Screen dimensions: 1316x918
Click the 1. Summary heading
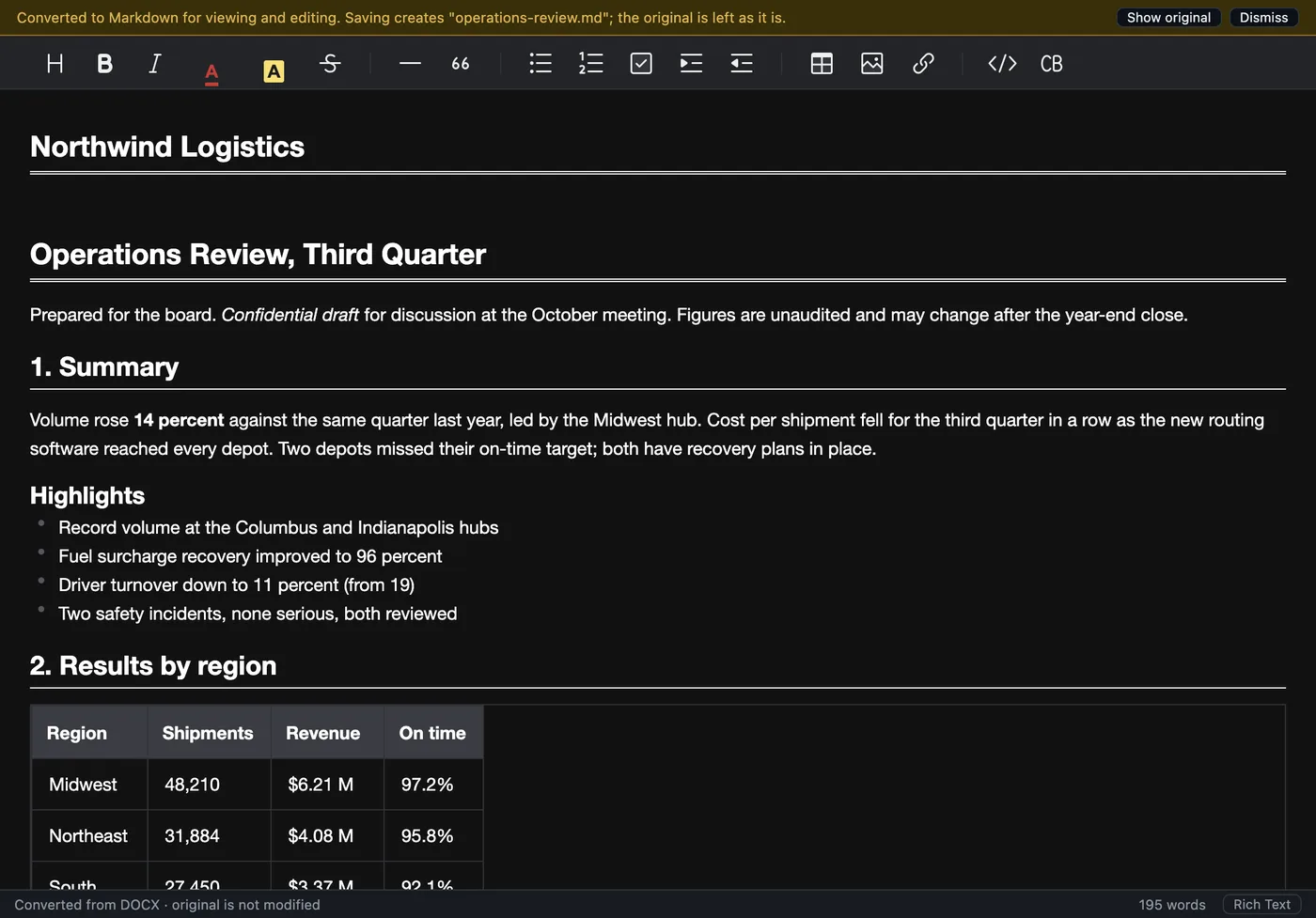(x=104, y=366)
